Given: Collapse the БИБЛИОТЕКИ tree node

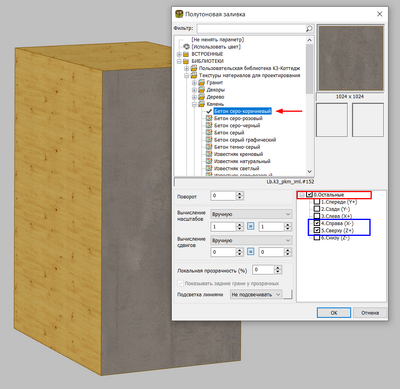Looking at the screenshot, I should [x=179, y=61].
